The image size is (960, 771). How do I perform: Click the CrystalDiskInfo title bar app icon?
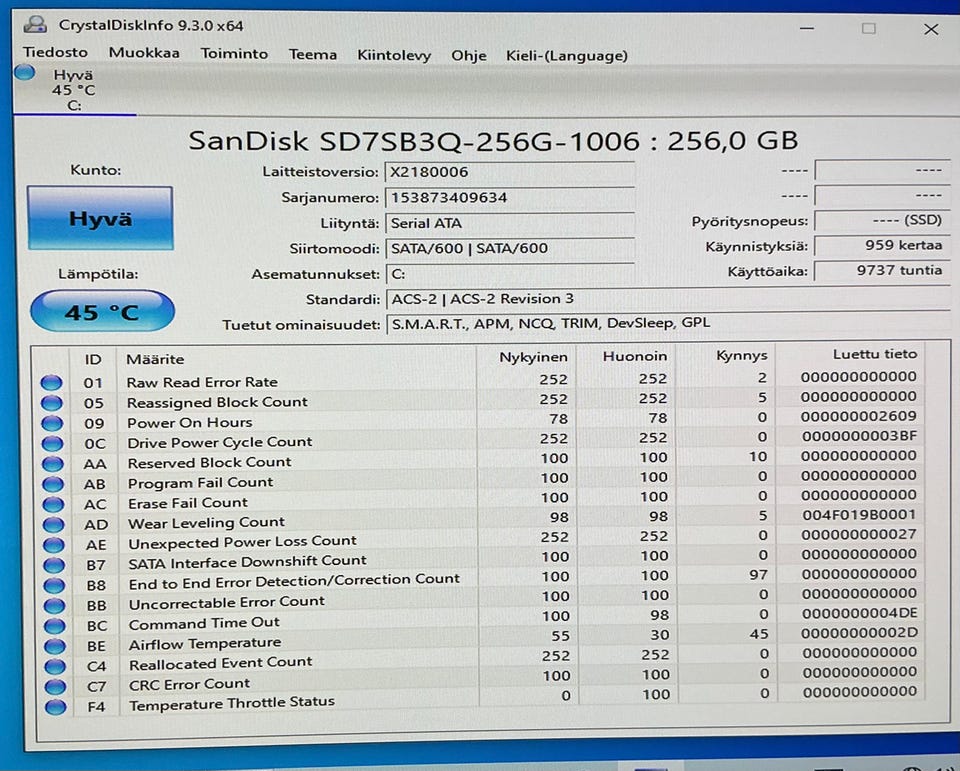click(x=36, y=24)
